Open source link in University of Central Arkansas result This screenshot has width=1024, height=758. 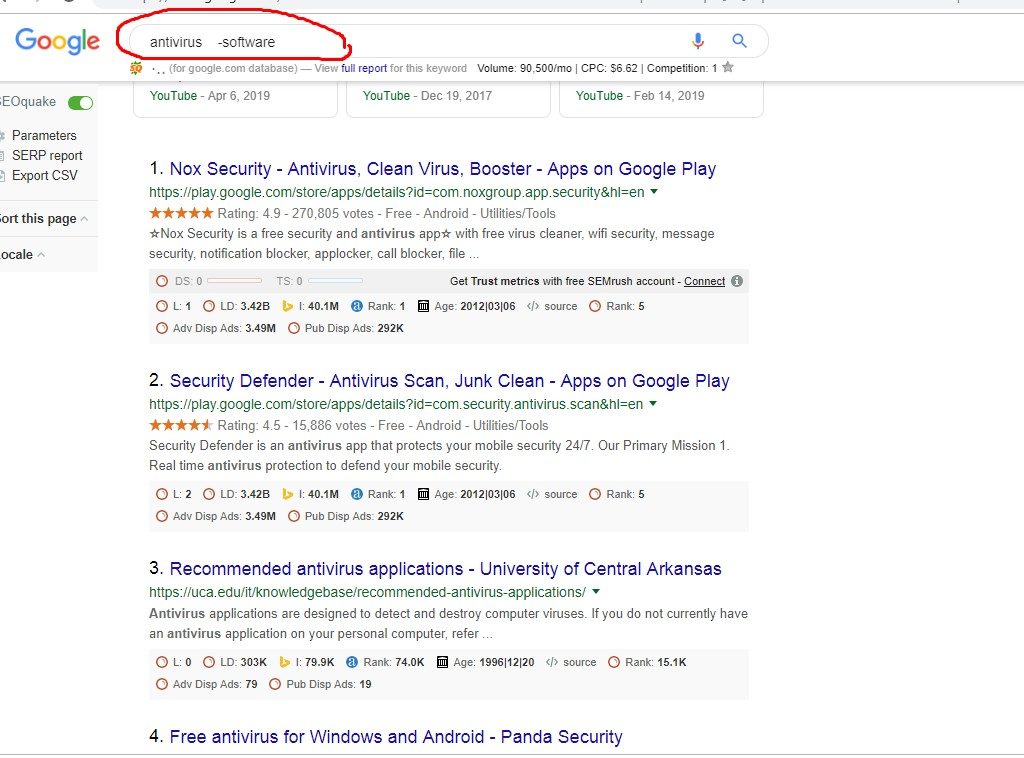571,662
